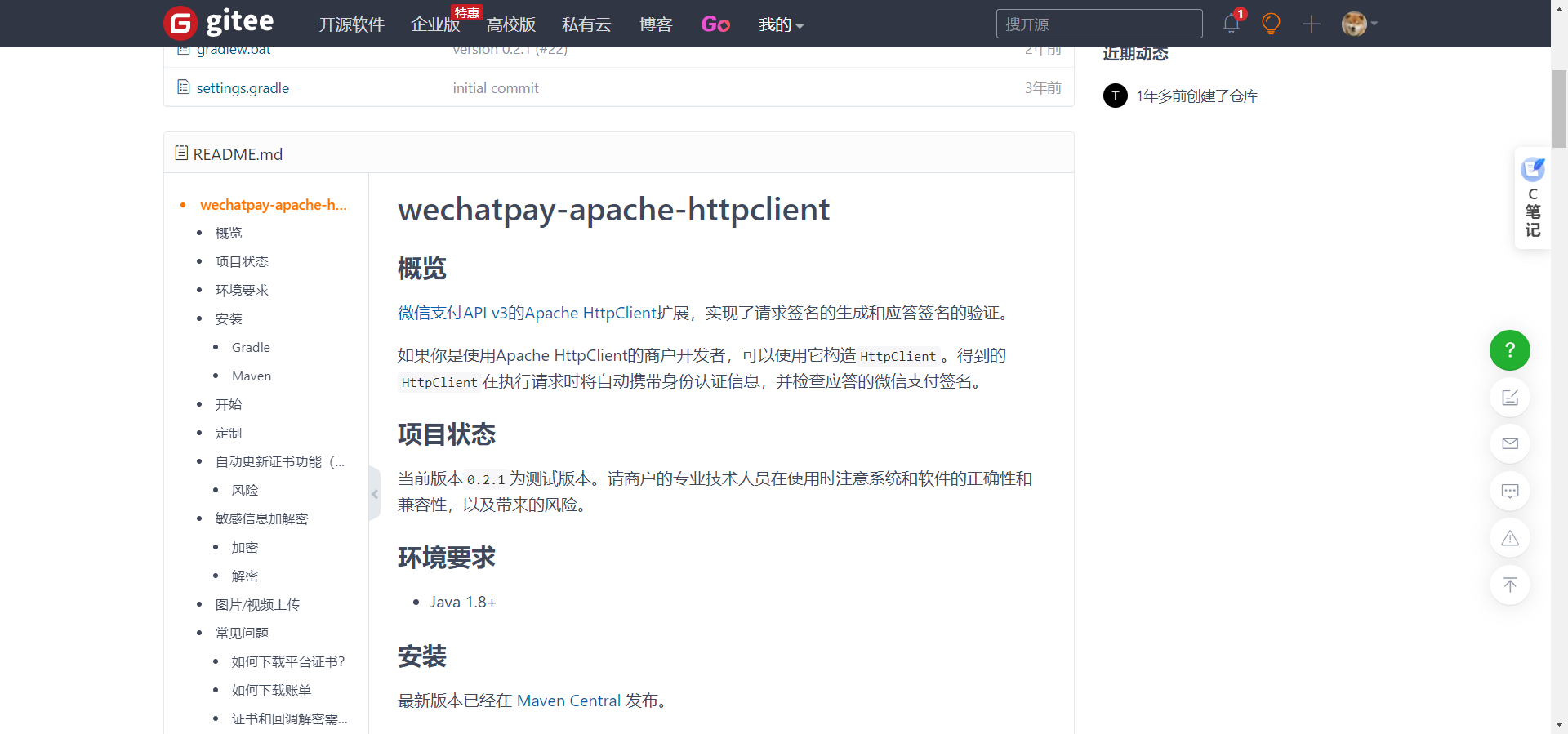This screenshot has width=1568, height=734.
Task: Jump to 常见问题 in outline
Action: coord(242,633)
